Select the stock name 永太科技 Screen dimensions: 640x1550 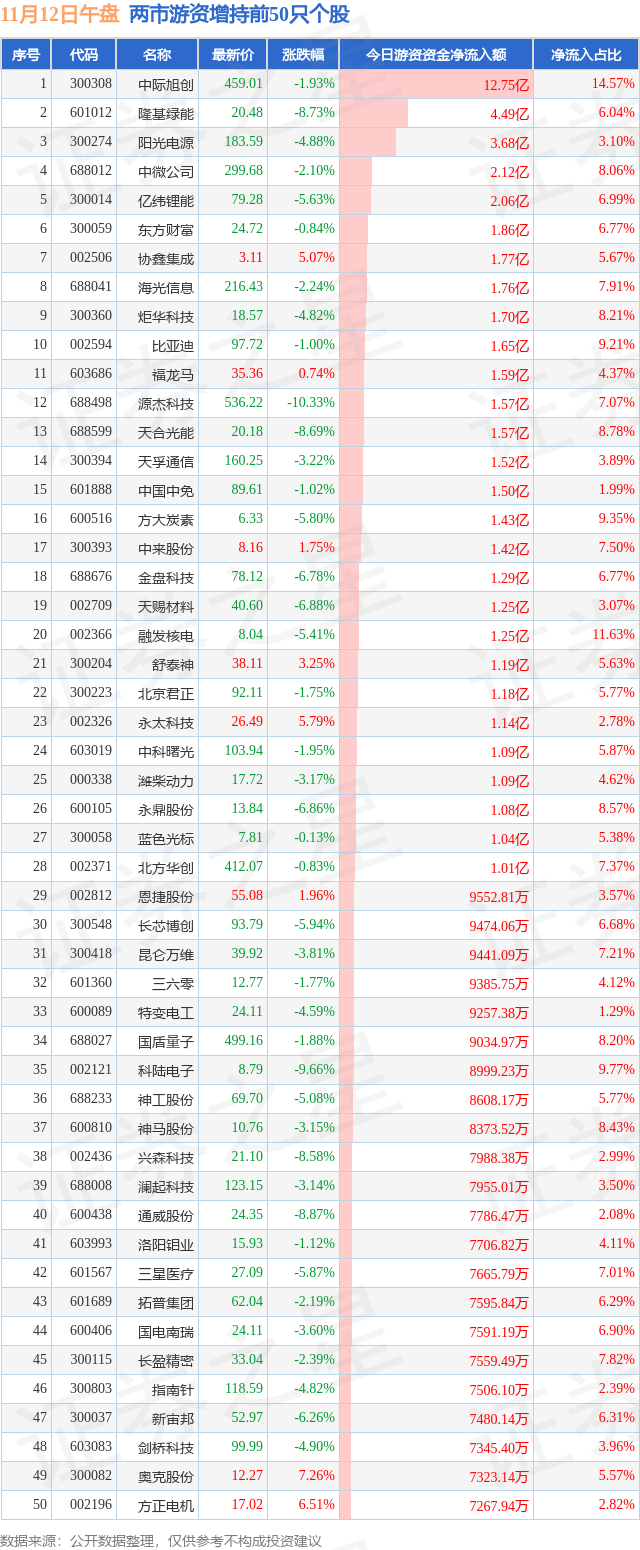point(166,723)
